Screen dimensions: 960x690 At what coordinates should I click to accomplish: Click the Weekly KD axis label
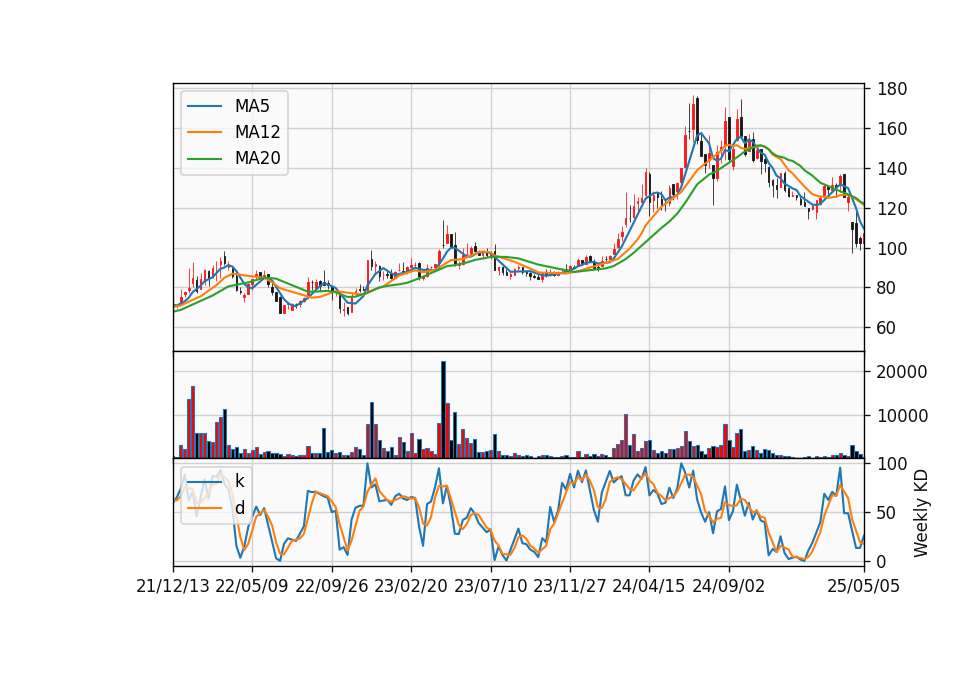tap(921, 513)
